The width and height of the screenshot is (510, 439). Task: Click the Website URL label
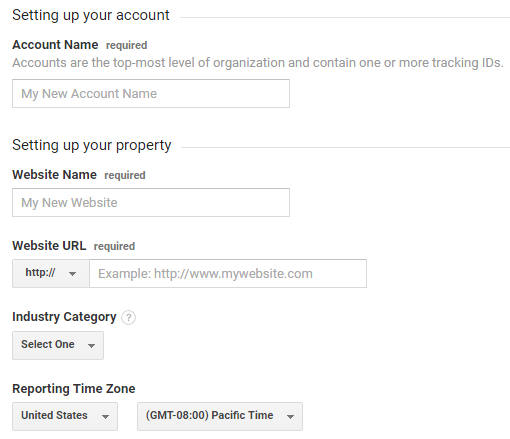click(x=49, y=246)
